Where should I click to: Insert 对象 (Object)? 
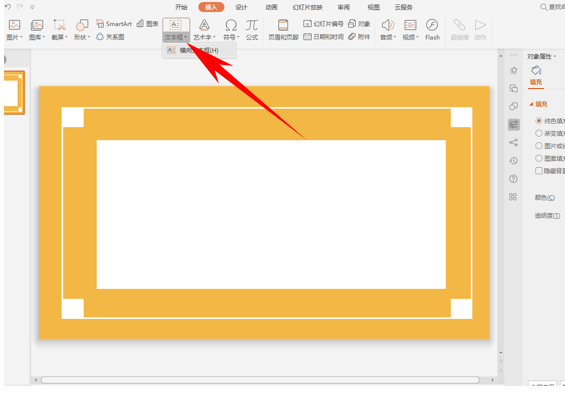click(x=359, y=24)
